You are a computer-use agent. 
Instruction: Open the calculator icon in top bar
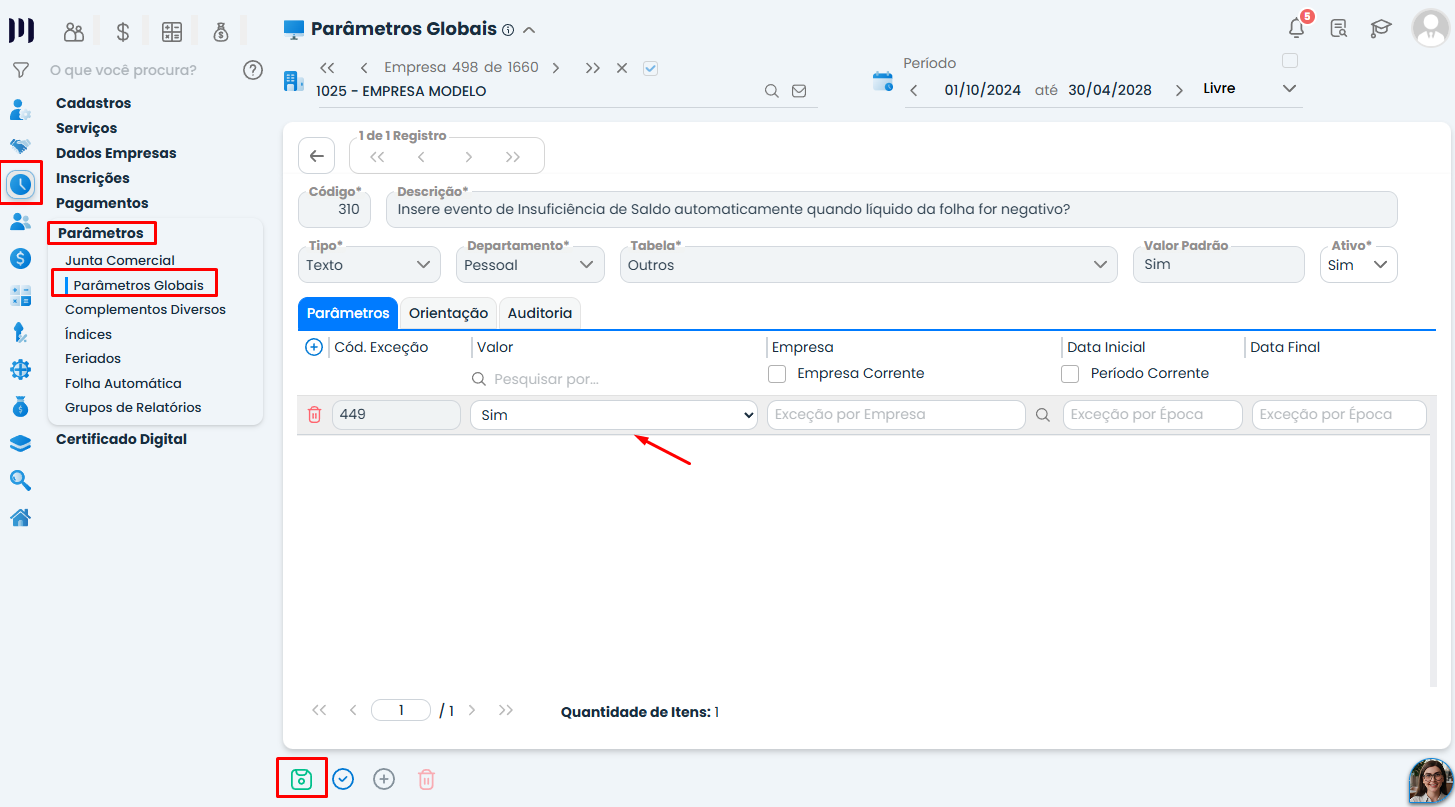172,32
